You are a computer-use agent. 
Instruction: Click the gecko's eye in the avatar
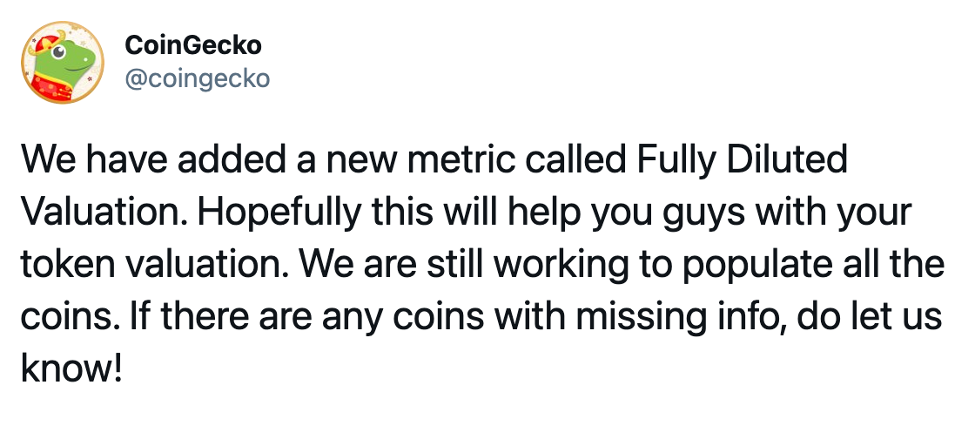[59, 54]
